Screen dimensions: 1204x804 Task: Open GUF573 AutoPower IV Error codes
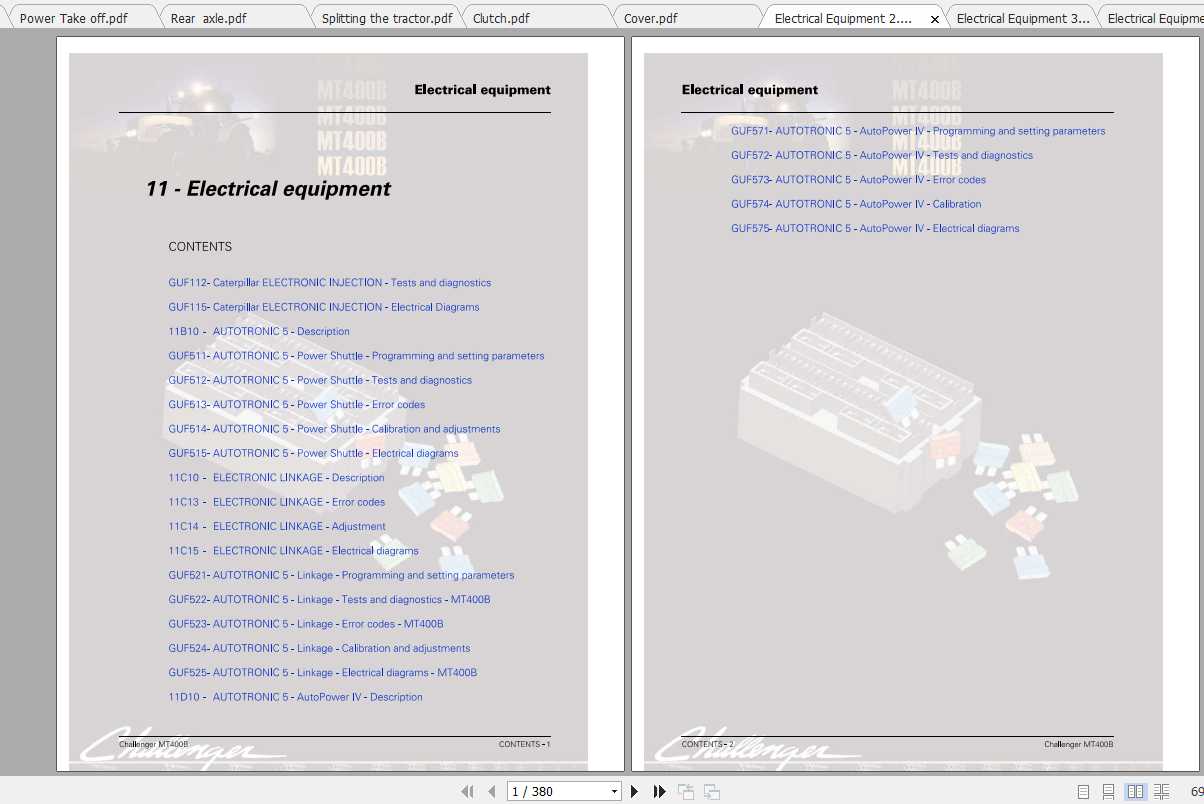coord(858,180)
